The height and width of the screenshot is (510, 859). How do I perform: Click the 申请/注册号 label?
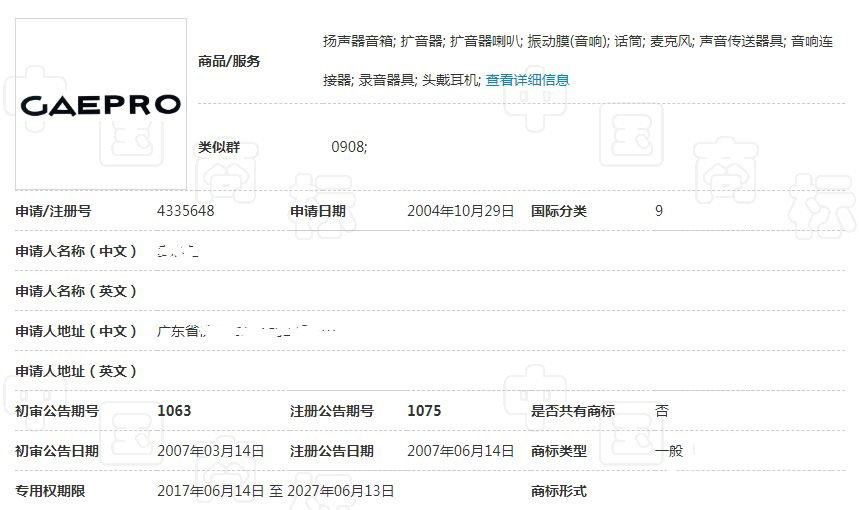pyautogui.click(x=53, y=211)
